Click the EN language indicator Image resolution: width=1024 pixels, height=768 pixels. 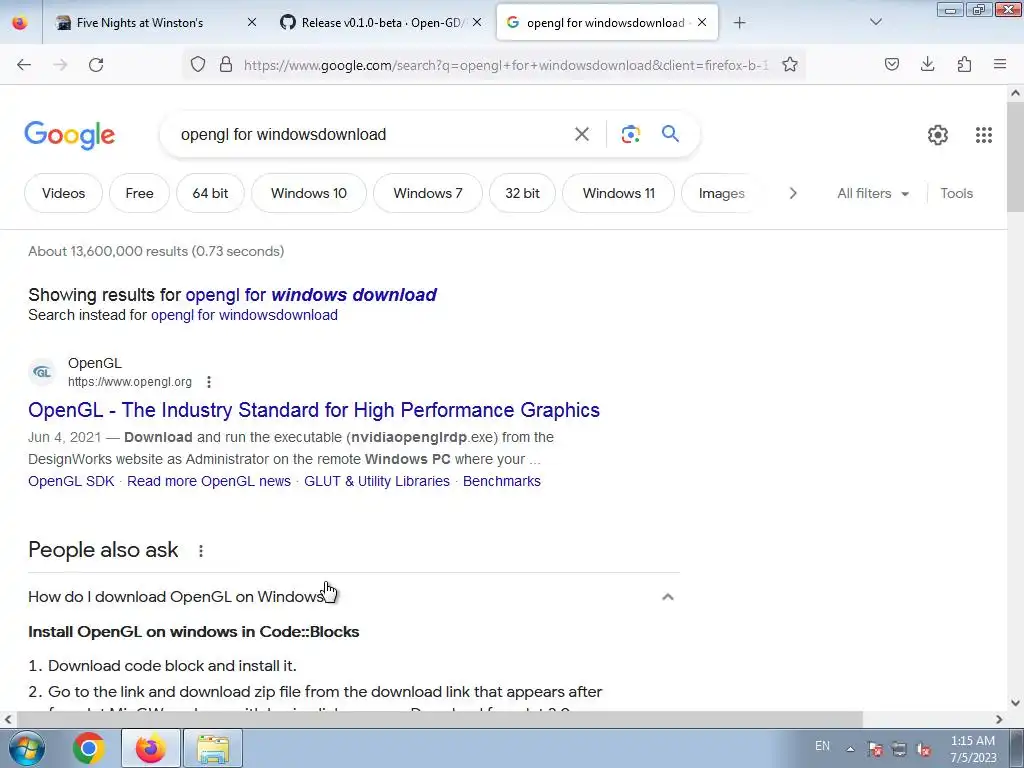822,746
